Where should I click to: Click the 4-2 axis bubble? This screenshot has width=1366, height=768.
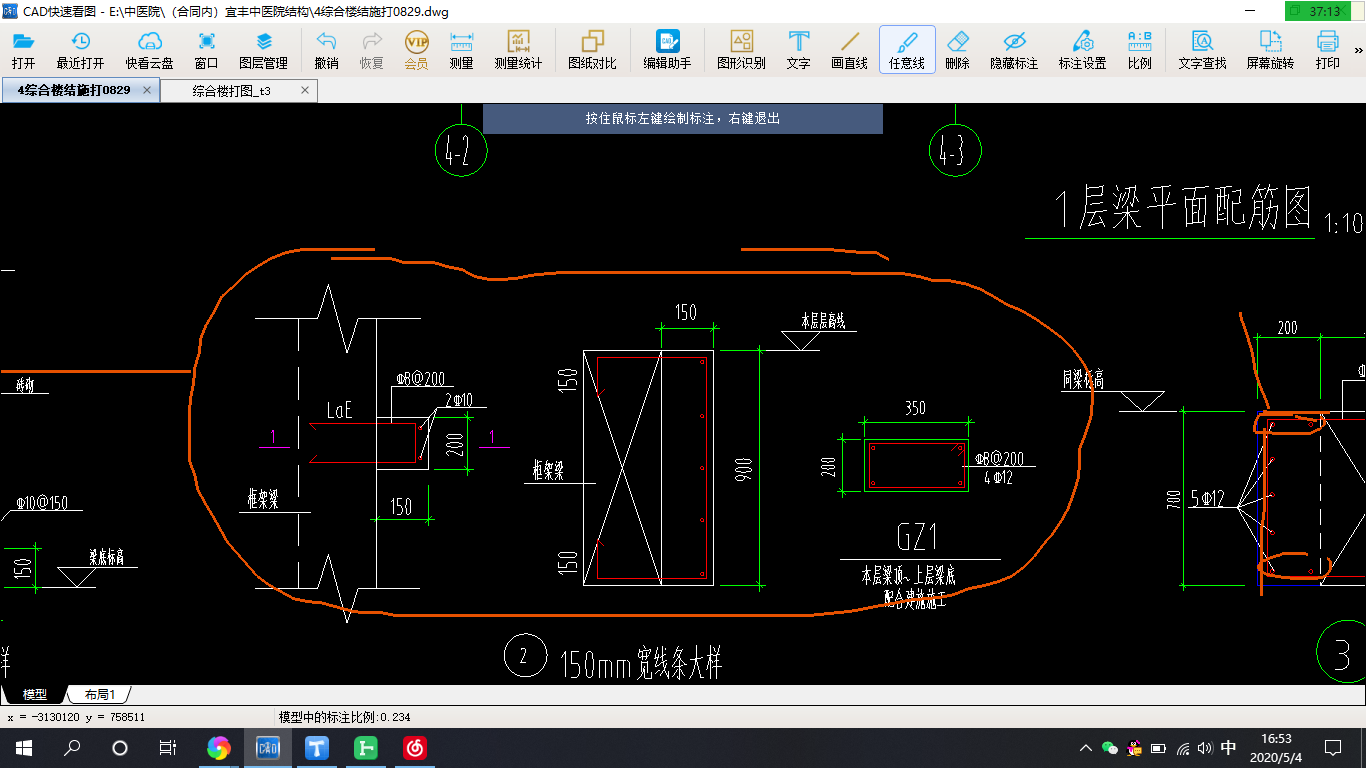point(460,151)
